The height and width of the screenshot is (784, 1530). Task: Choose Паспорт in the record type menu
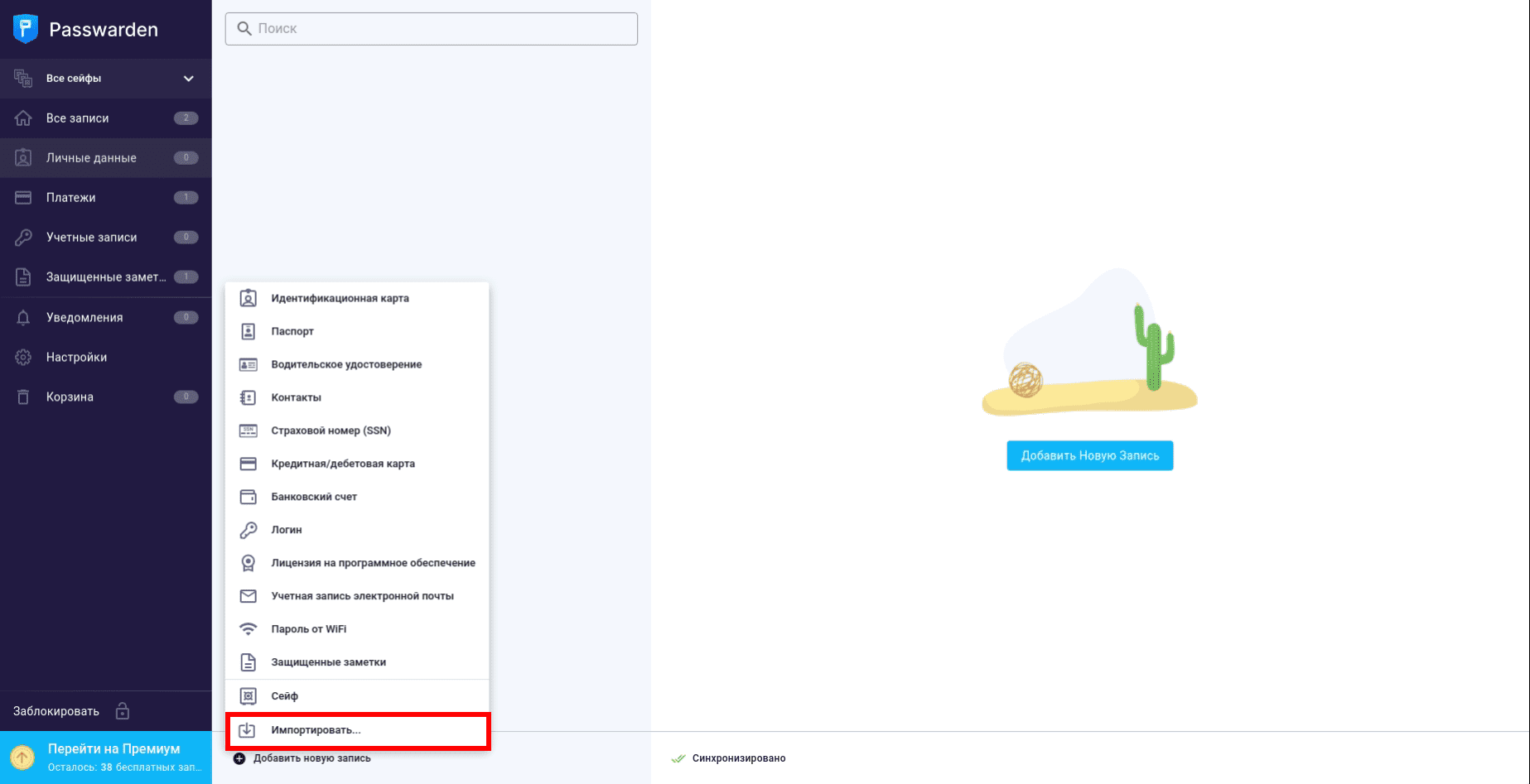292,331
